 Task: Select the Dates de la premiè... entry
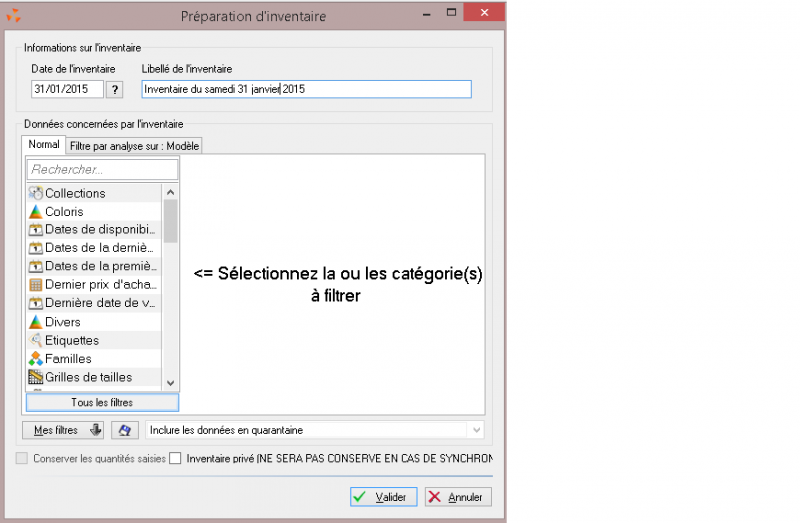click(x=94, y=266)
